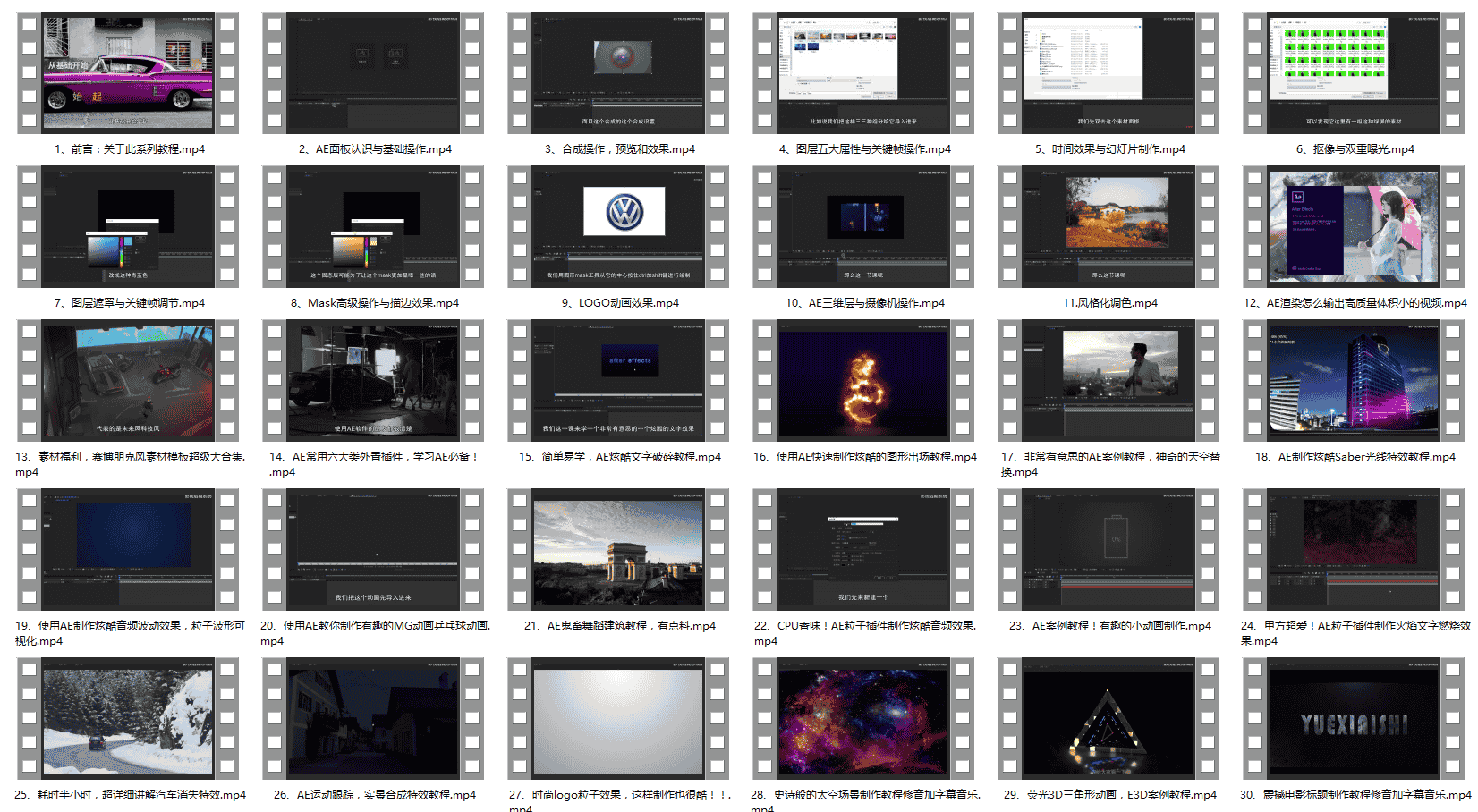
Task: Click thumbnail of 23、有趣的小动画制作.mp4
Action: 1108,550
